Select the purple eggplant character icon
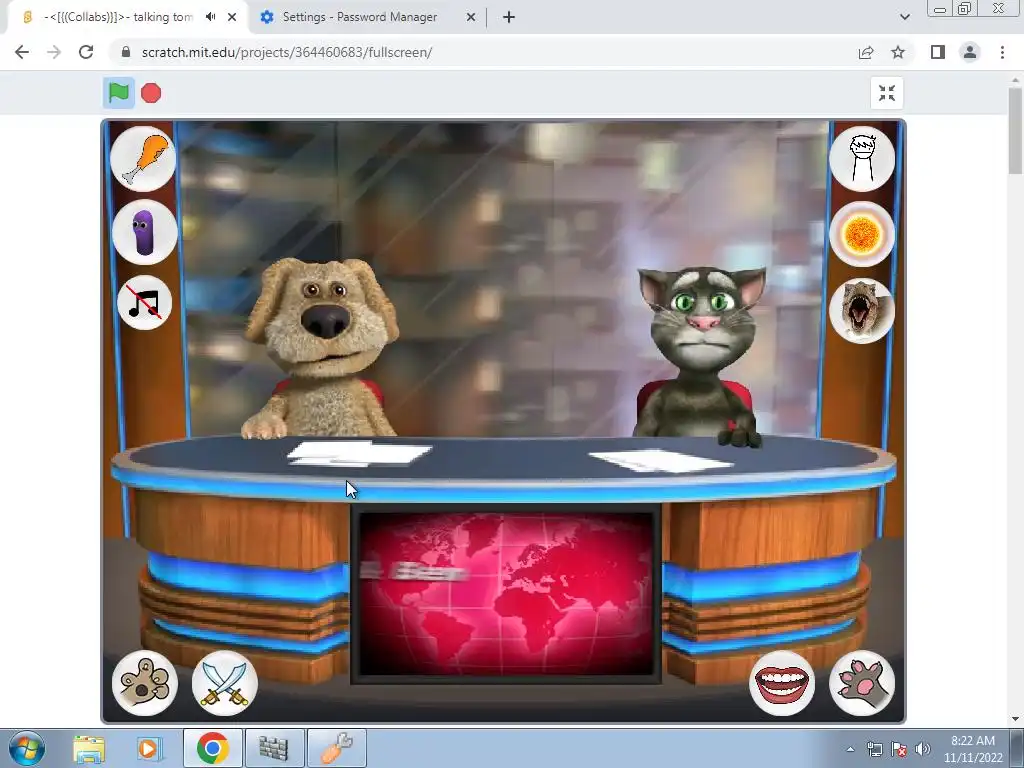1024x768 pixels. click(x=144, y=232)
